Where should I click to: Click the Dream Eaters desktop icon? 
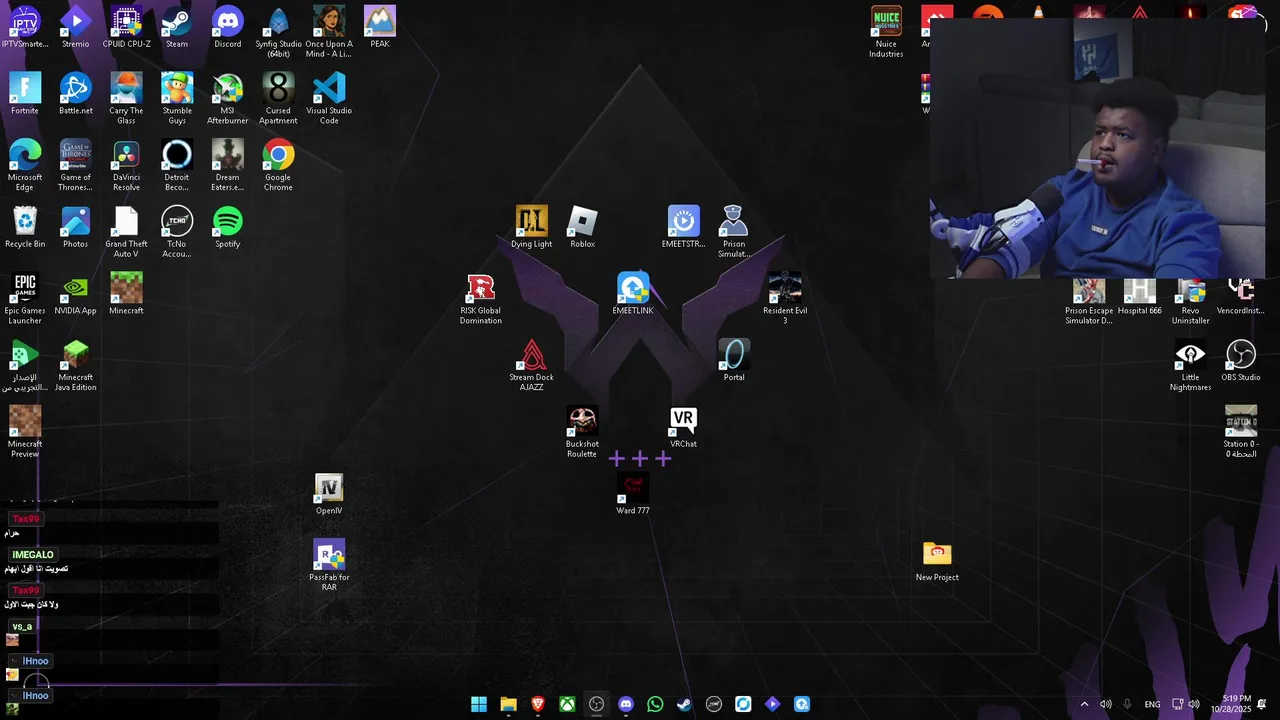click(228, 165)
